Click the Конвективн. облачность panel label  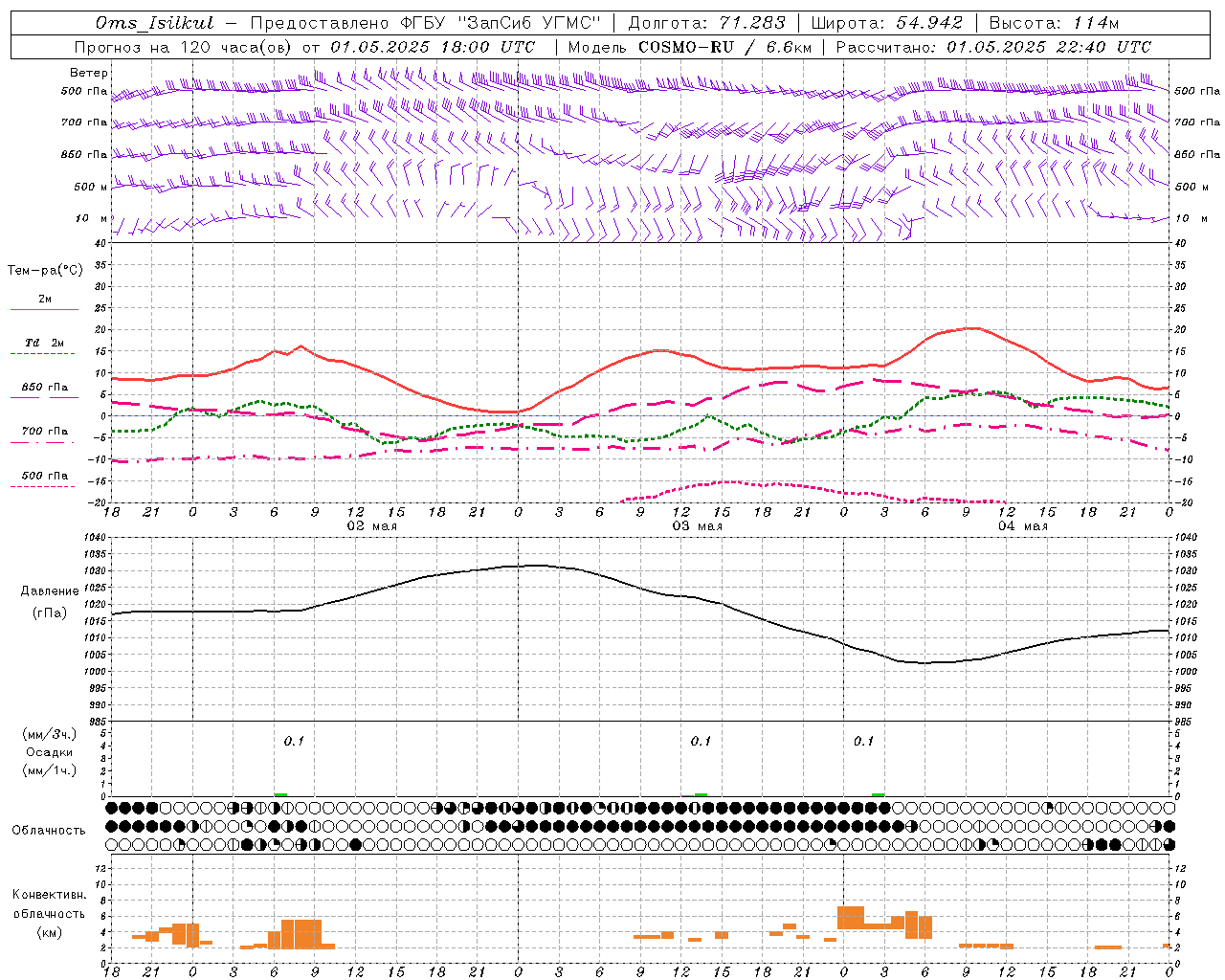coord(49,913)
